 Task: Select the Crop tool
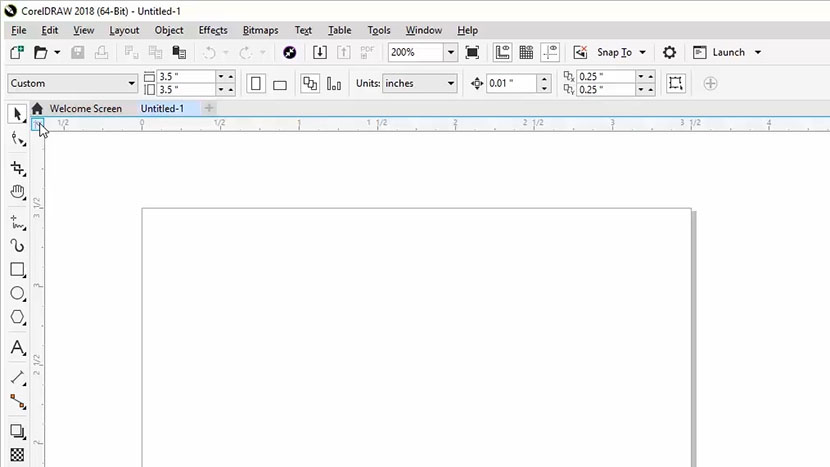[17, 168]
